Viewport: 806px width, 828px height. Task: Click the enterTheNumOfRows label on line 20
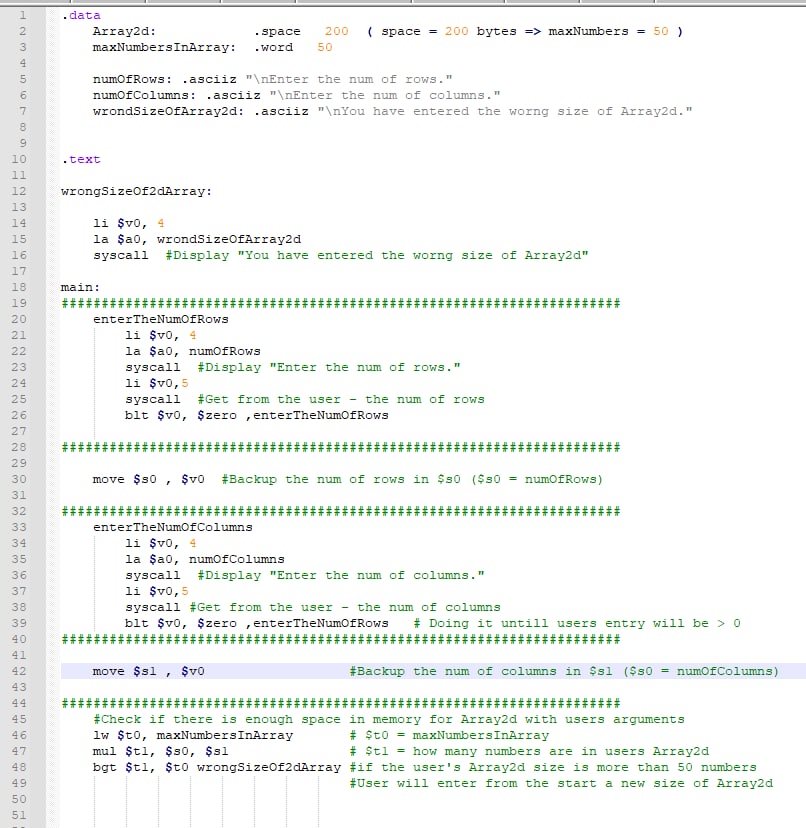(x=161, y=319)
